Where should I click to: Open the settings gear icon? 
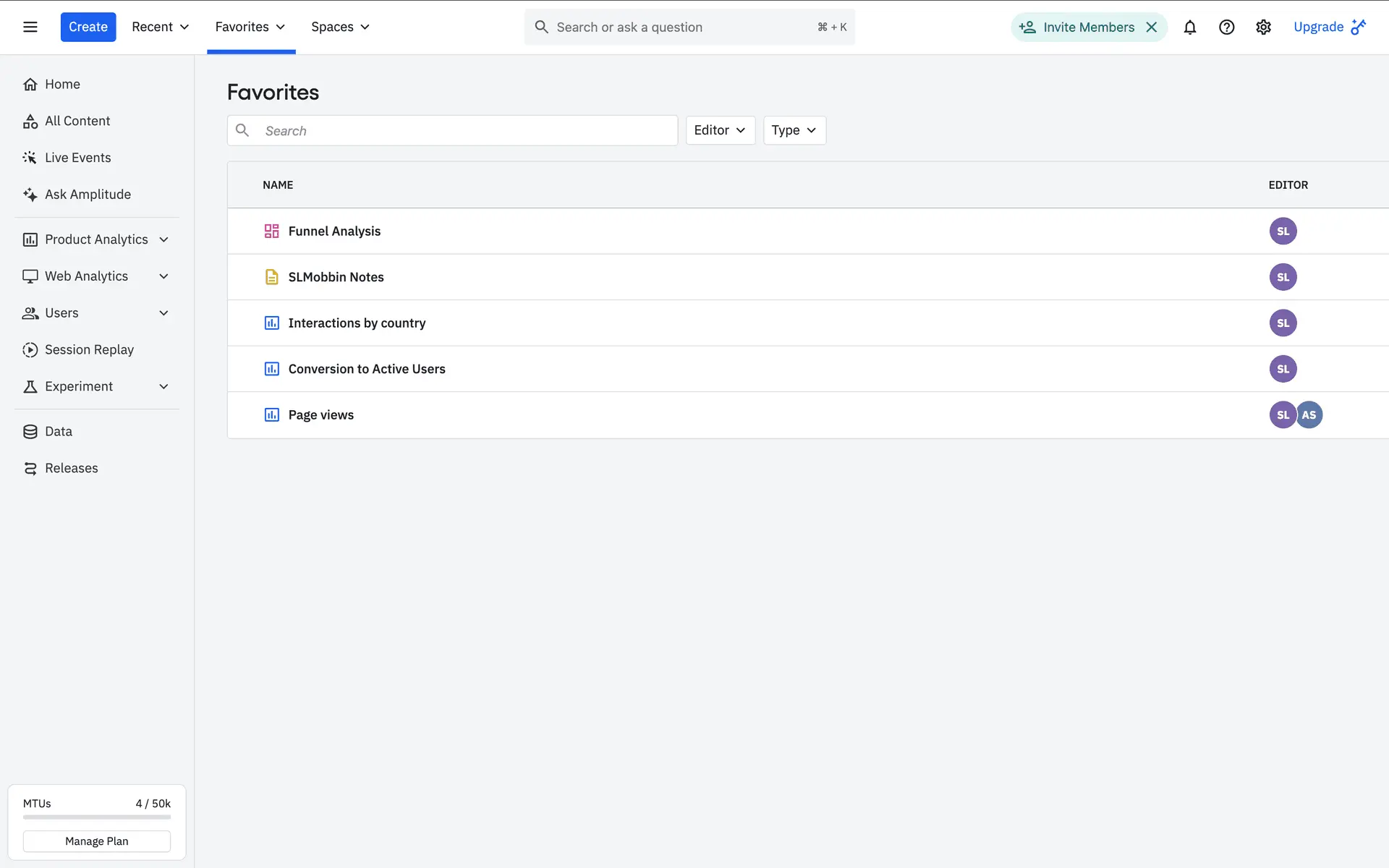coord(1263,27)
